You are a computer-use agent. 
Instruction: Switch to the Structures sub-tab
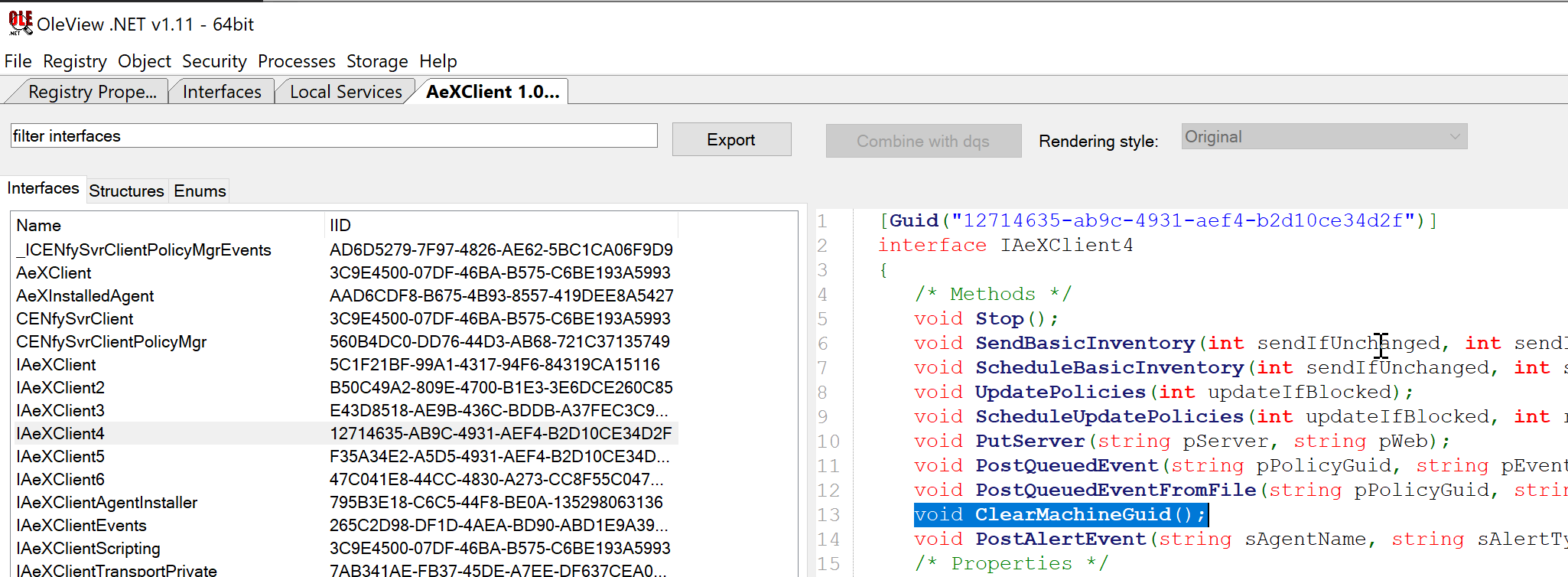pos(126,191)
